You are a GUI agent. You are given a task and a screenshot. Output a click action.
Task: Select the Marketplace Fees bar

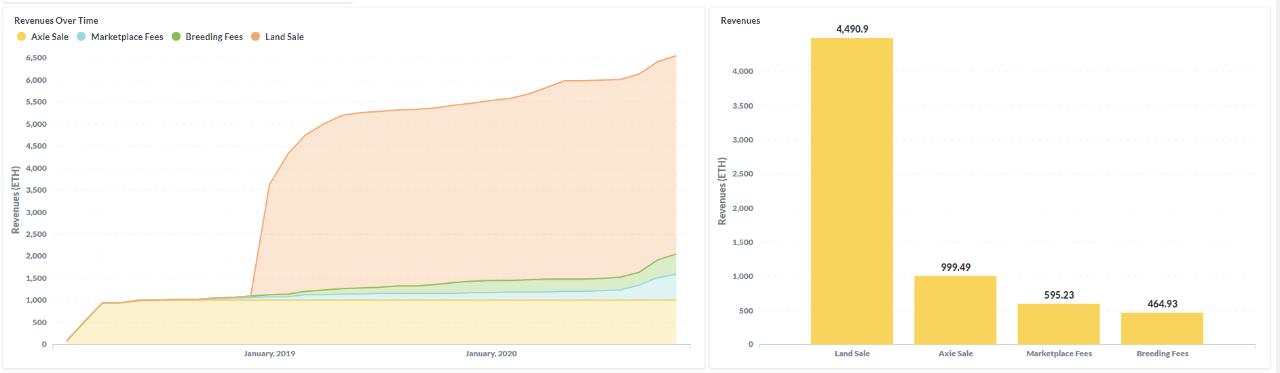[1058, 324]
